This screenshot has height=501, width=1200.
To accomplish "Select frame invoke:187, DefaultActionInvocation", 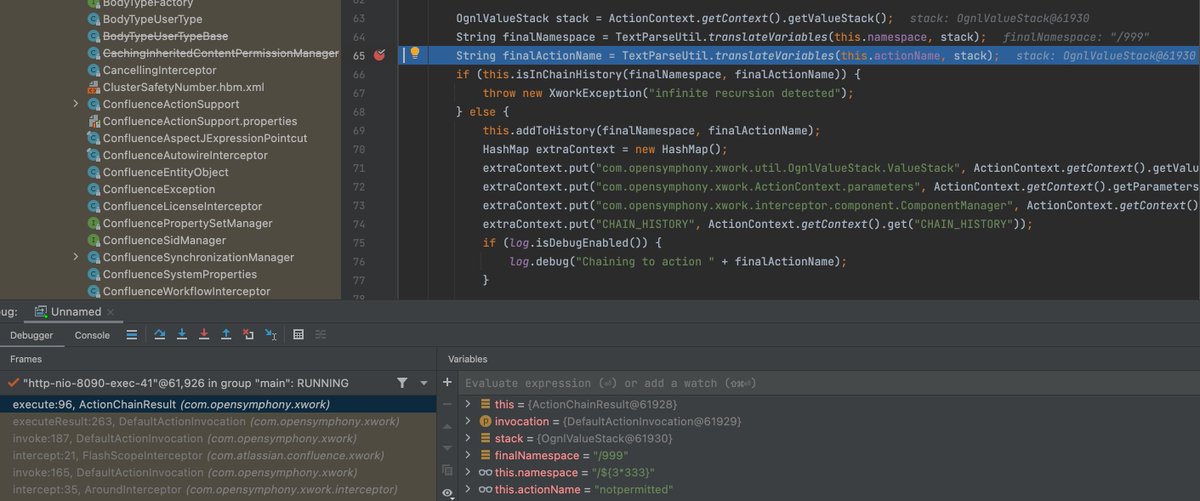I will (218, 439).
